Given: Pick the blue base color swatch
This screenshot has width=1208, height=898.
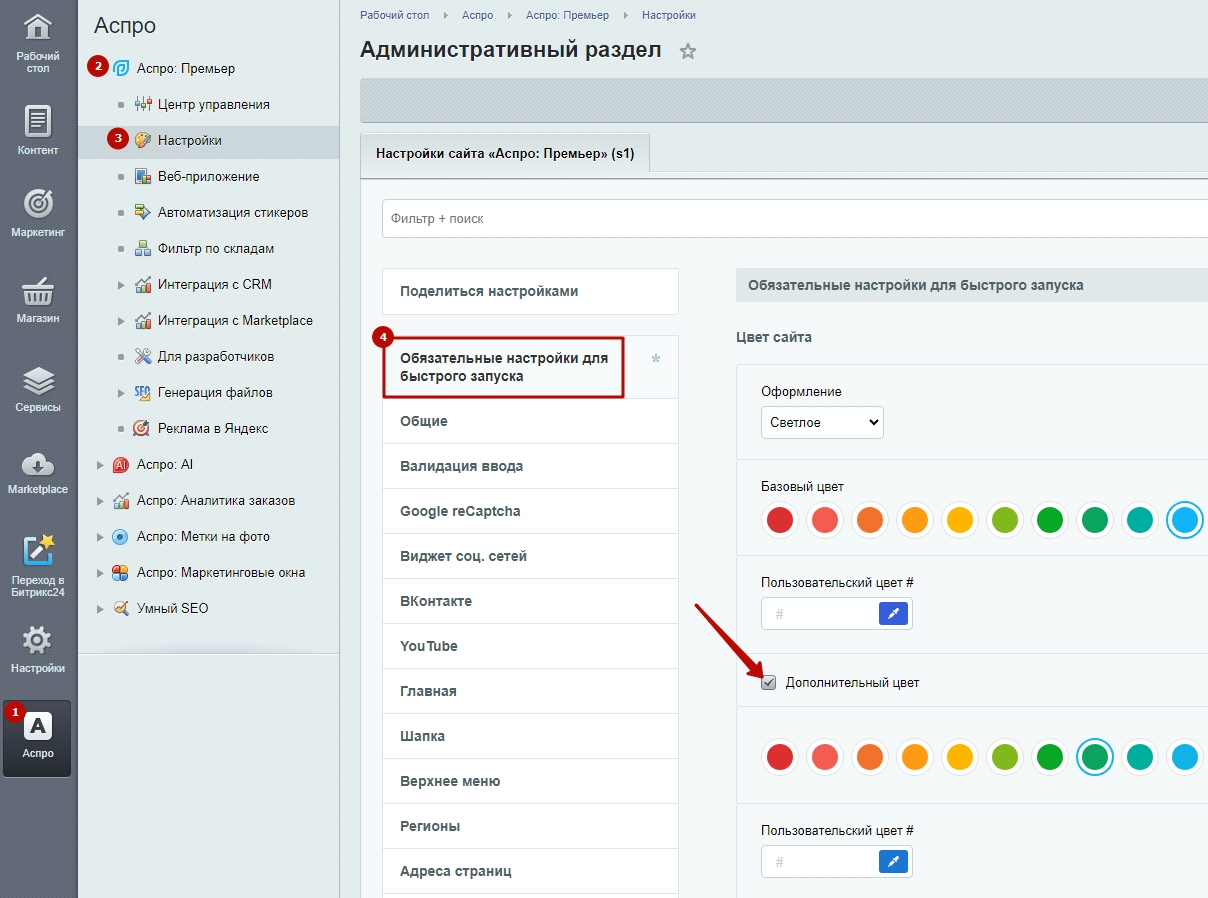Looking at the screenshot, I should [1184, 520].
